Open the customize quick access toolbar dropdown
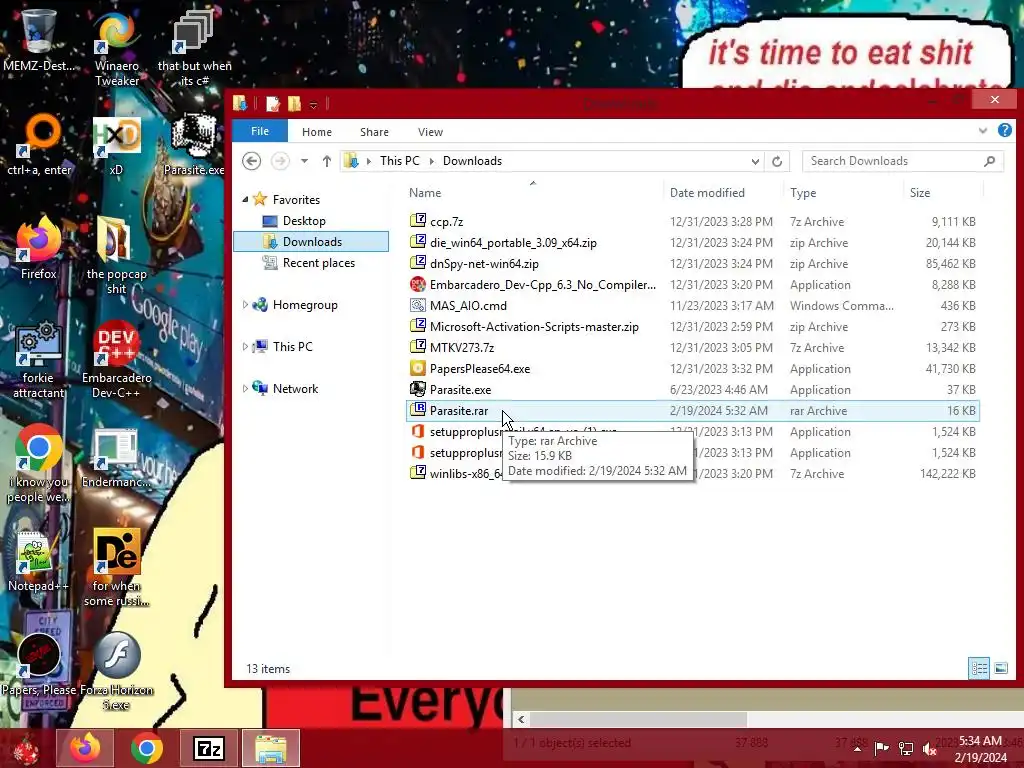The width and height of the screenshot is (1024, 768). tap(313, 104)
